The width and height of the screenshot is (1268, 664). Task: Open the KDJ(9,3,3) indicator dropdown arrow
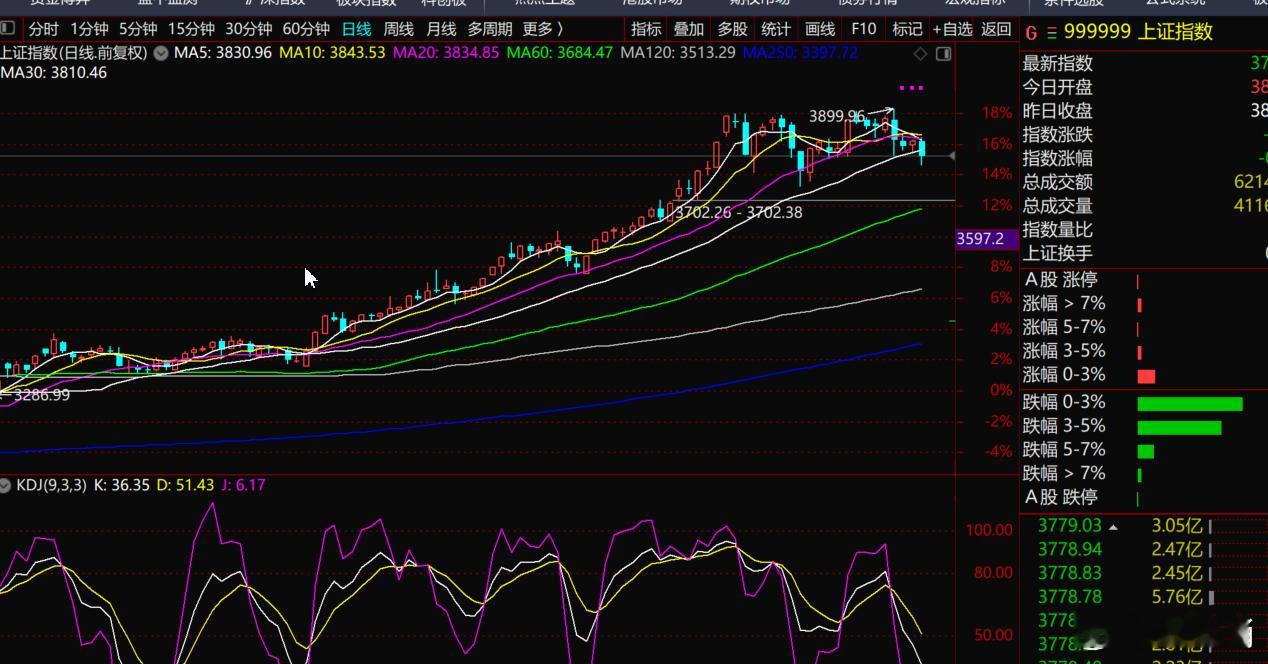point(7,485)
